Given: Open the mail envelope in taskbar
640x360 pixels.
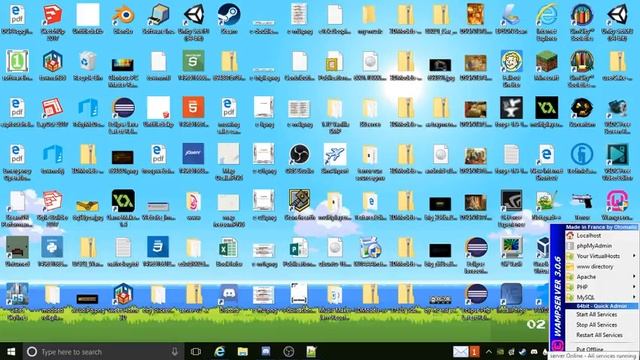Looking at the screenshot, I should click(x=460, y=351).
